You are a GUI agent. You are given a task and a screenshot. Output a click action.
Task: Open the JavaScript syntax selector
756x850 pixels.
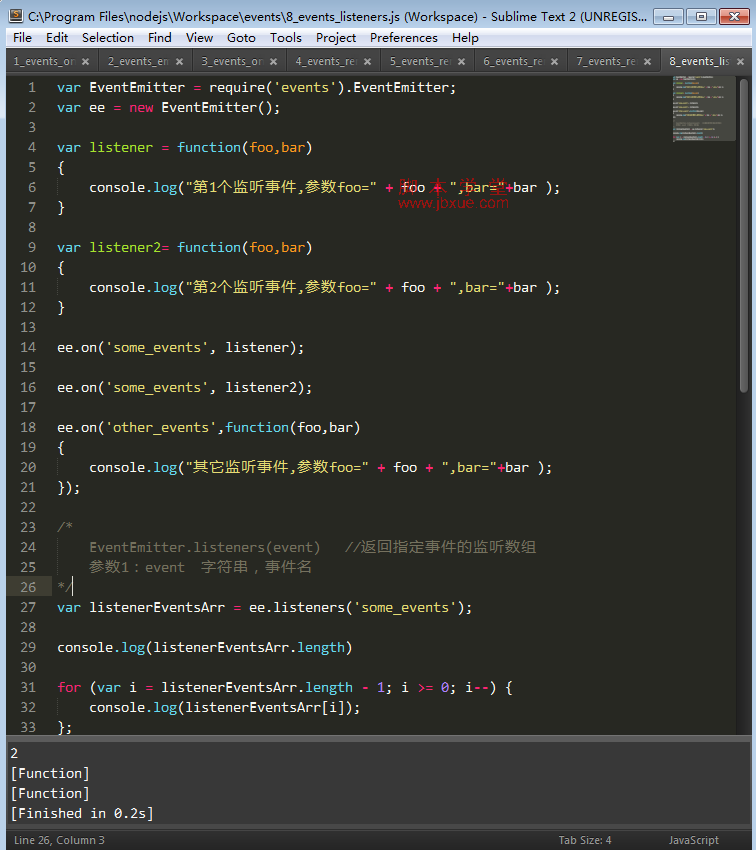point(693,840)
